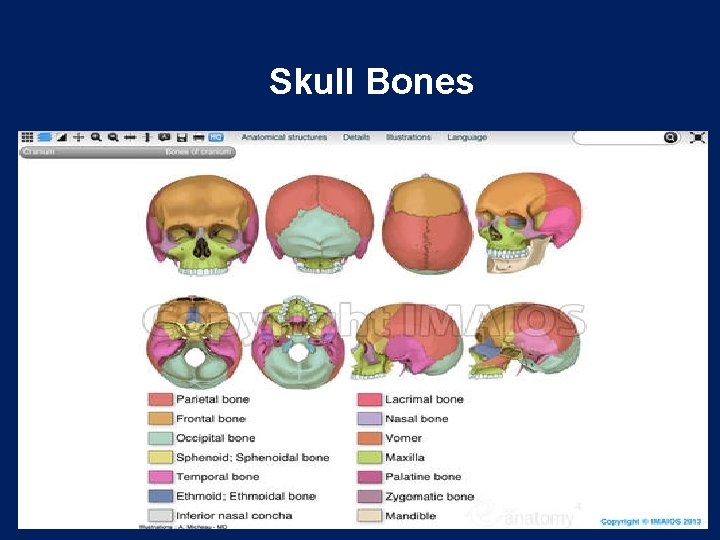This screenshot has width=720, height=540.
Task: Select the sagittal section skull illustration
Action: (x=524, y=341)
